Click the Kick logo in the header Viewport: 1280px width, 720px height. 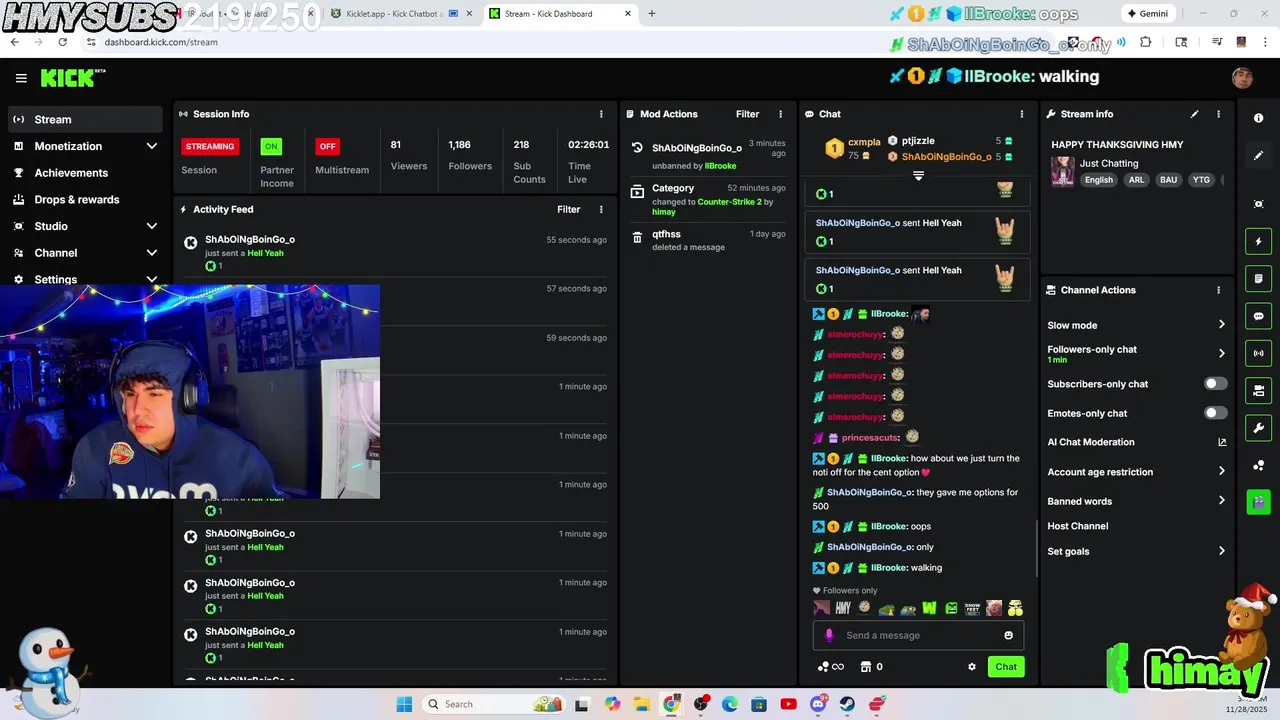click(x=72, y=78)
